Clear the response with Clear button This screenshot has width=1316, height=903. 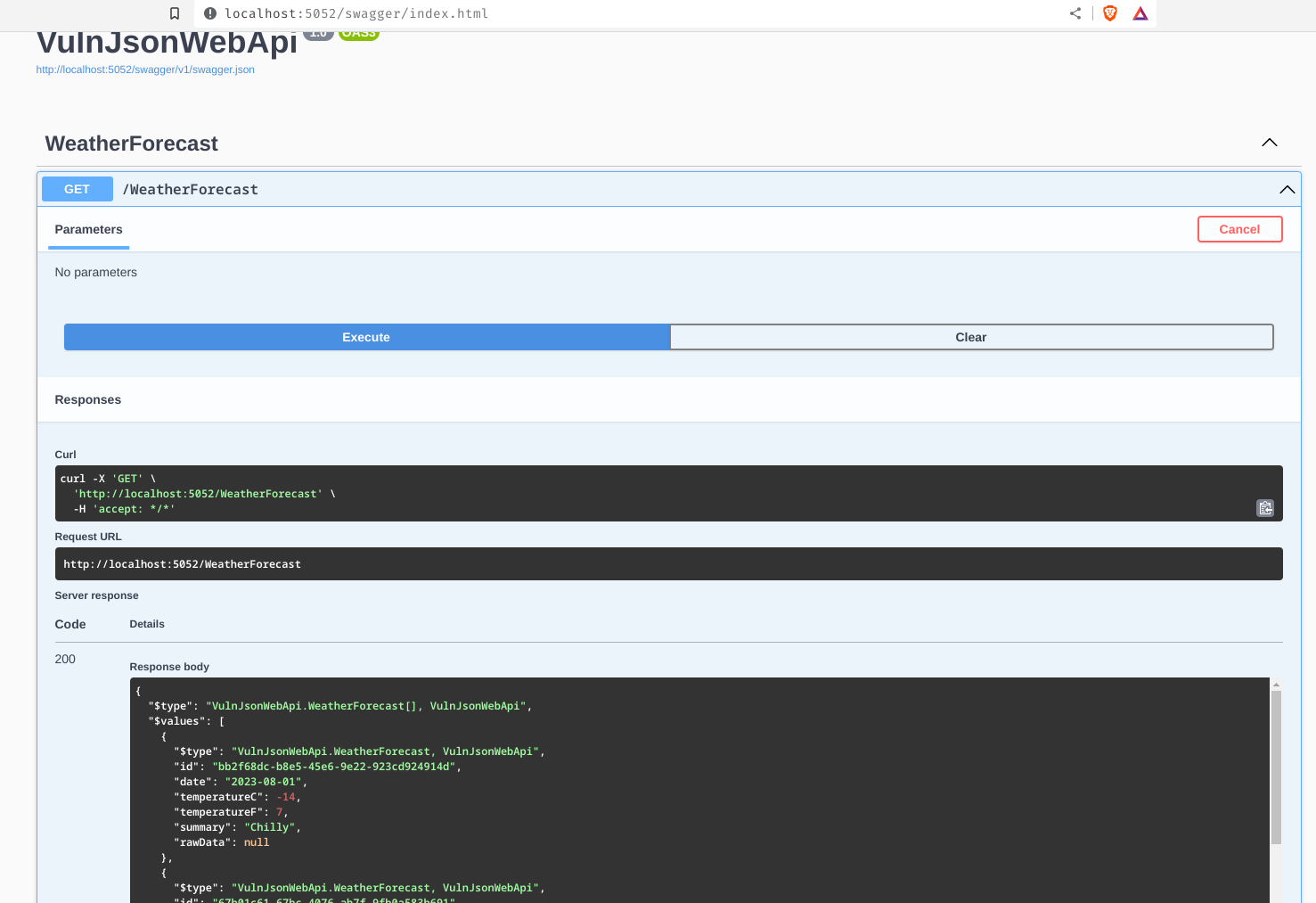tap(971, 337)
